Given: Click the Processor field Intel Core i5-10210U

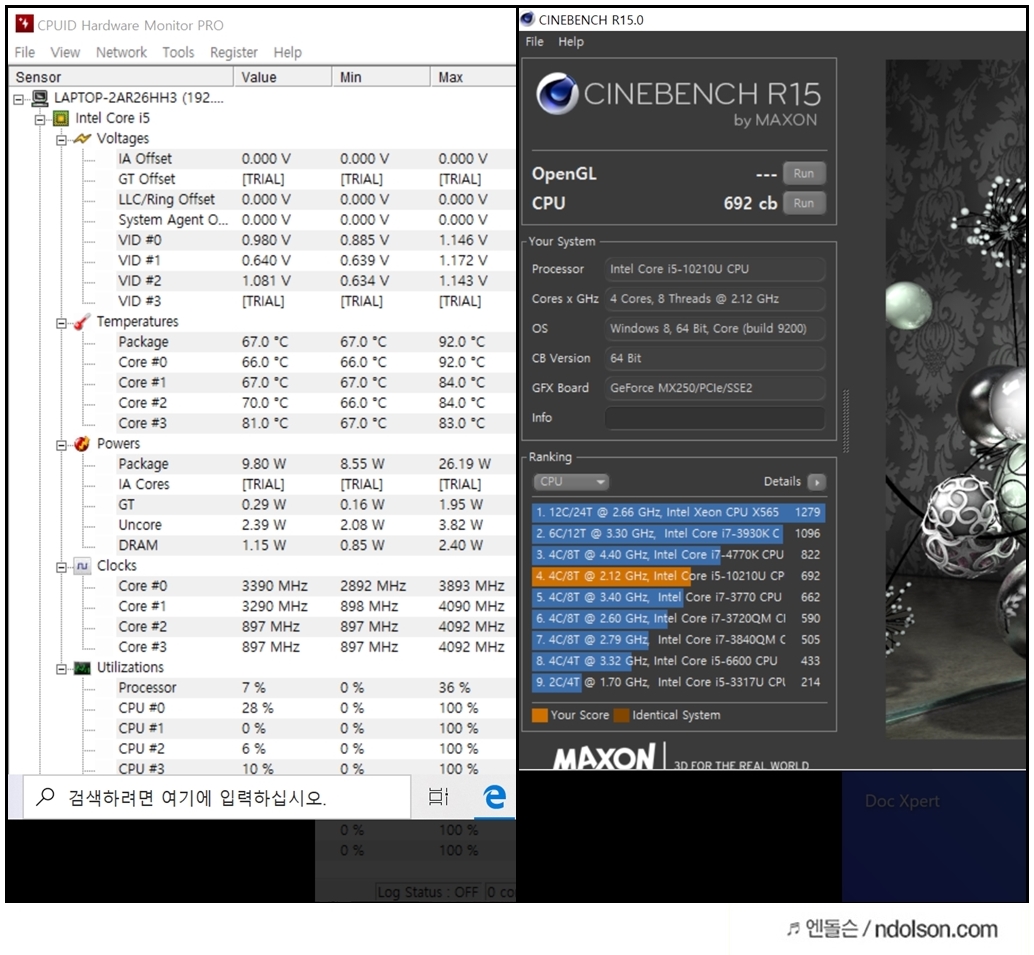Looking at the screenshot, I should pyautogui.click(x=715, y=269).
